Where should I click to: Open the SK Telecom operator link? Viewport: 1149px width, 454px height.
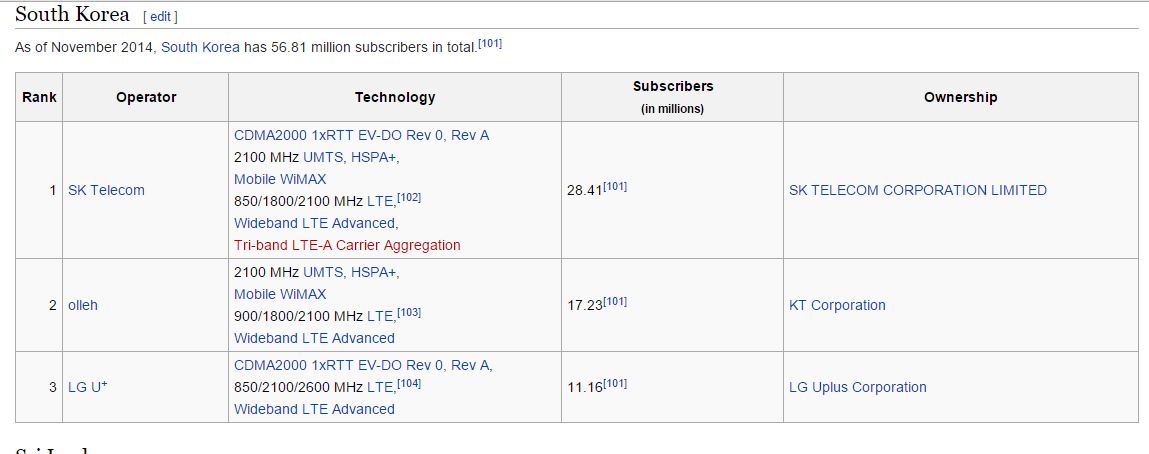(106, 190)
